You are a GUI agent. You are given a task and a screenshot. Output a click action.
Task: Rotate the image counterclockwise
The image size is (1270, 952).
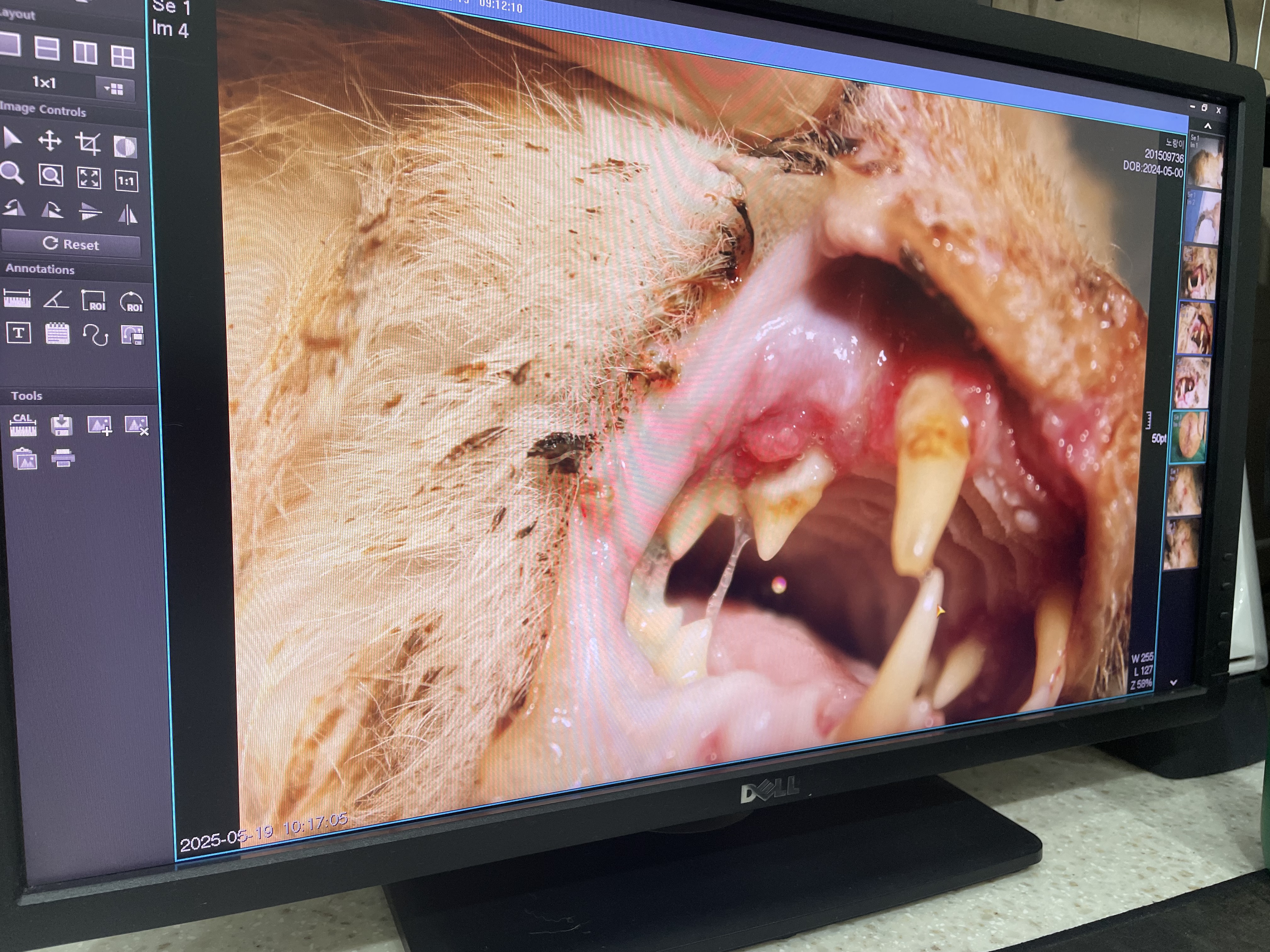coord(13,208)
